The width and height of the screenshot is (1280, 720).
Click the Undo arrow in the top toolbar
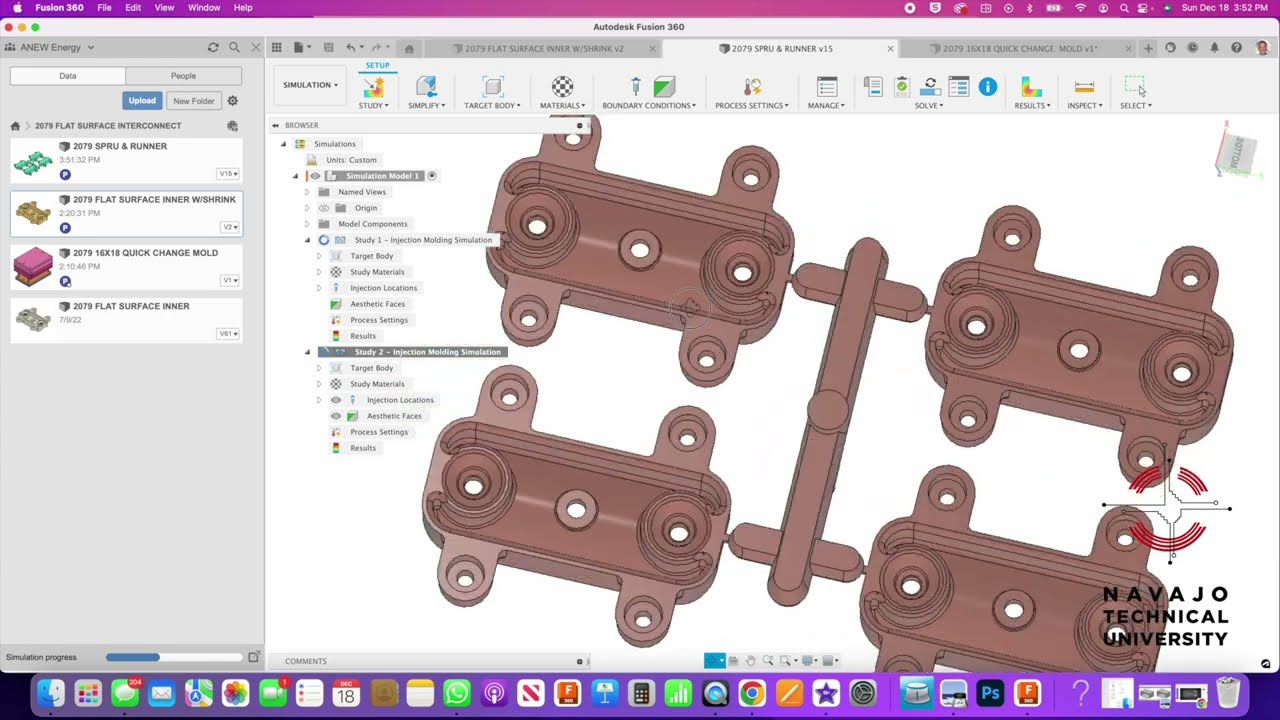[x=350, y=48]
